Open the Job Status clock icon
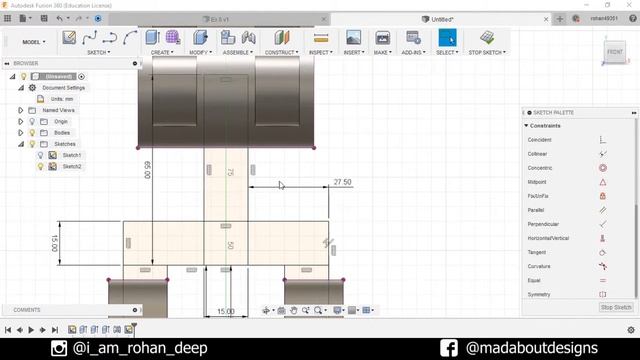 (x=576, y=19)
